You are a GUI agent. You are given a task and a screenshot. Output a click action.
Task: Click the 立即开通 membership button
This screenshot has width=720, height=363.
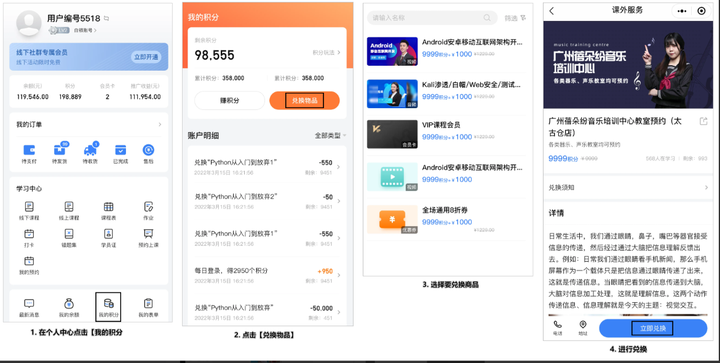[146, 57]
